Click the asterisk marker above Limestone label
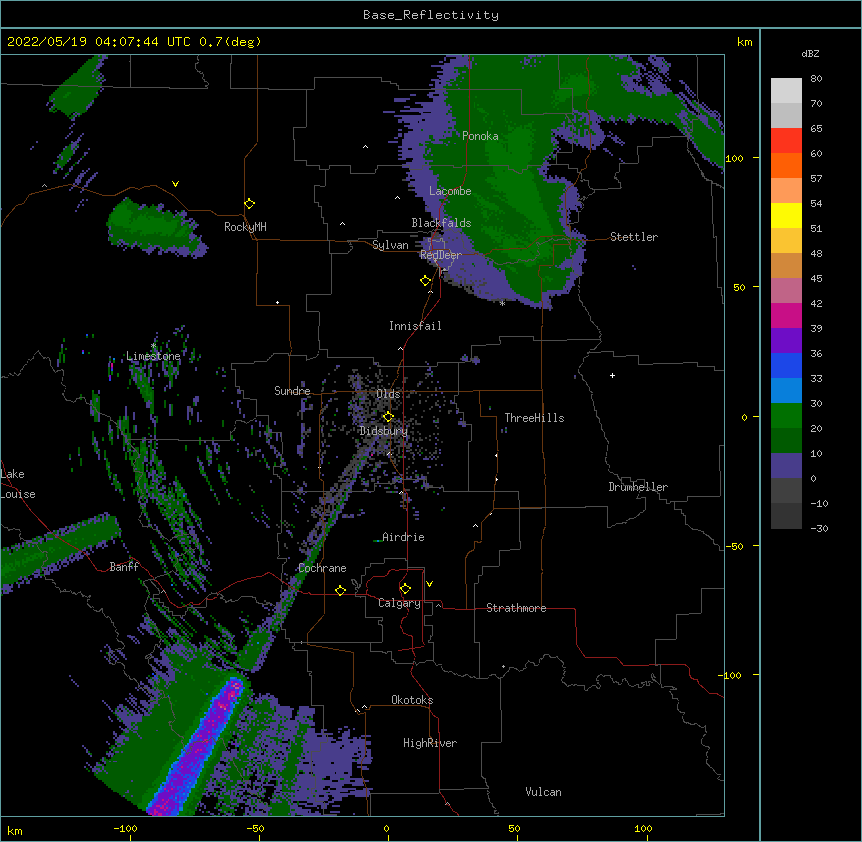 (x=153, y=346)
